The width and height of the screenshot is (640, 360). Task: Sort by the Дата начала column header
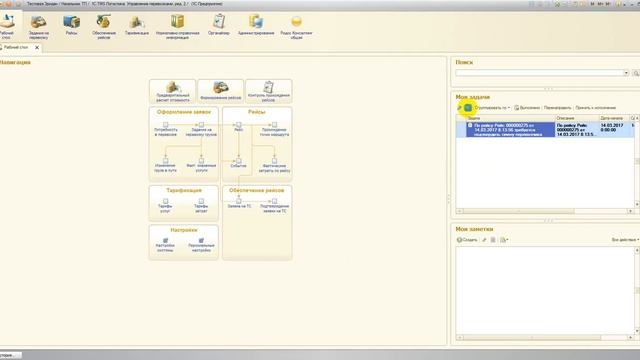pos(614,118)
